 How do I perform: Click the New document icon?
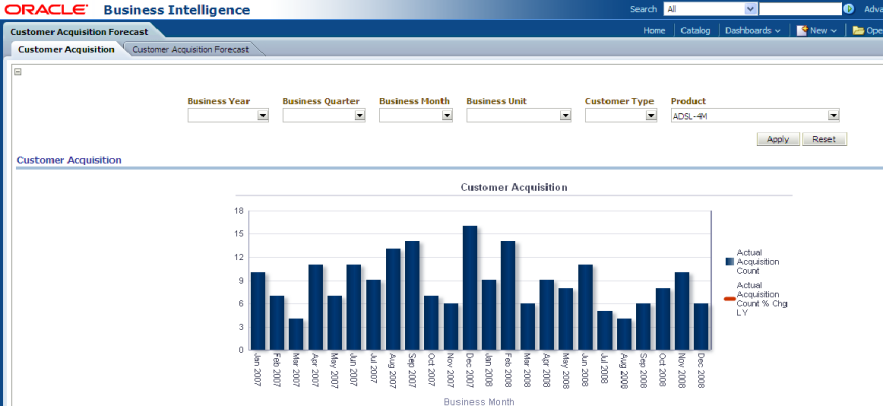[x=802, y=30]
